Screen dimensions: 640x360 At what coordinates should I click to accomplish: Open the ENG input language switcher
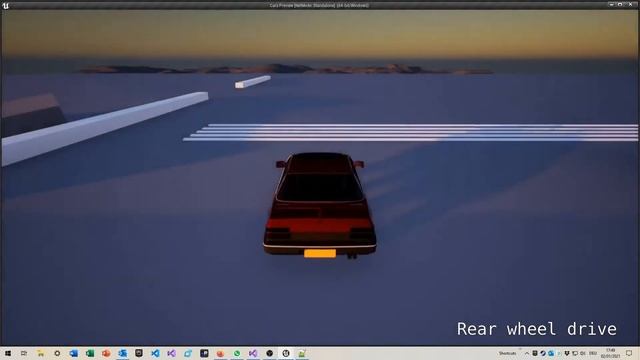pos(593,353)
